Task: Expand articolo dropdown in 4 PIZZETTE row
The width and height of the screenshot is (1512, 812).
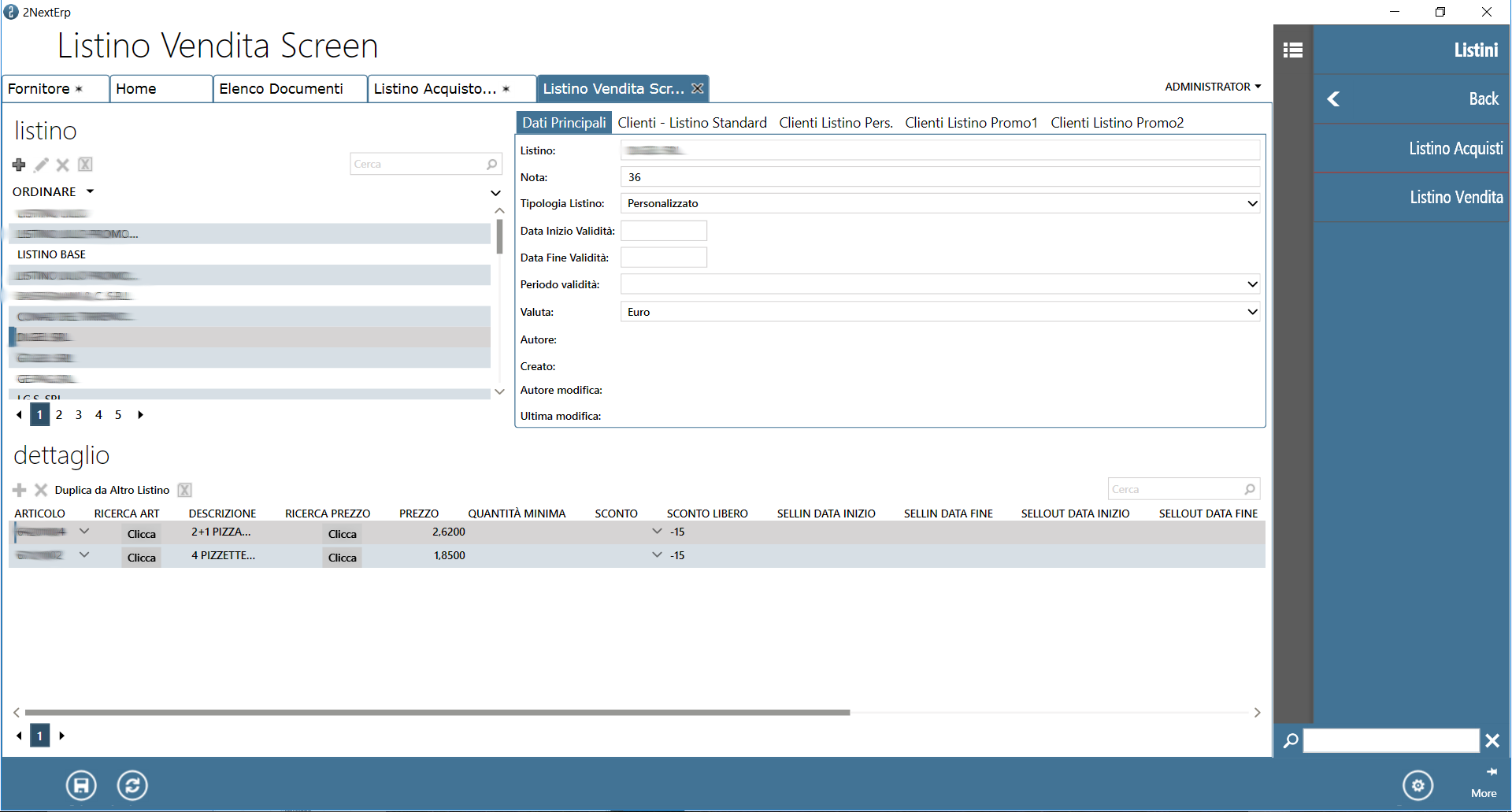Action: [84, 555]
